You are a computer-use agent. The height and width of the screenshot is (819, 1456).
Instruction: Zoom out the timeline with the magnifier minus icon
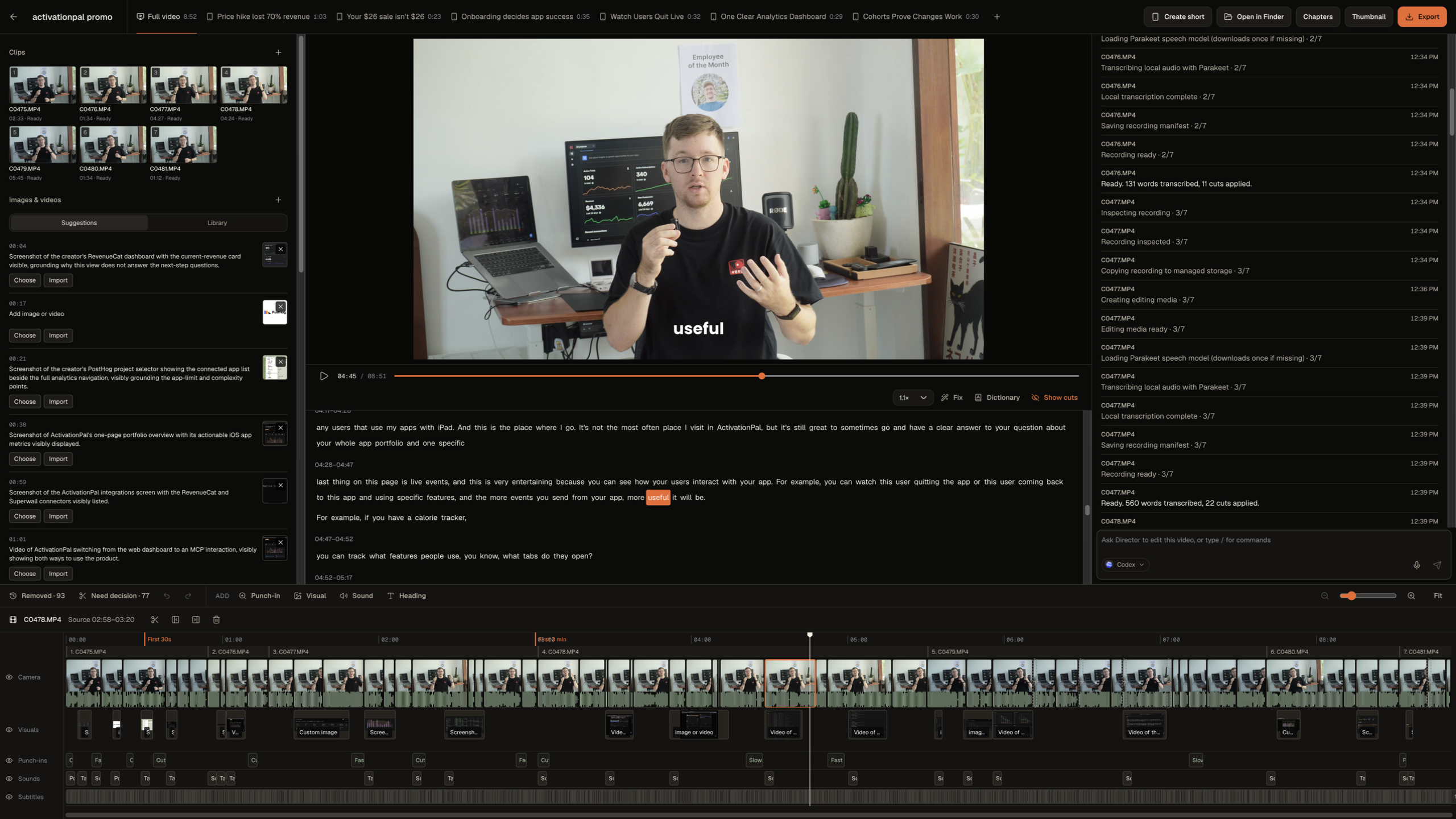pyautogui.click(x=1325, y=595)
